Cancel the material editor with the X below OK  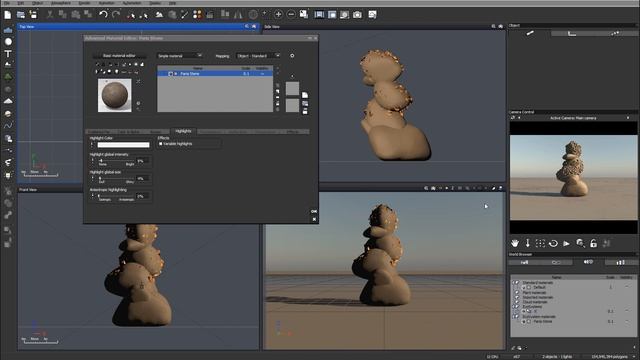pyautogui.click(x=314, y=219)
